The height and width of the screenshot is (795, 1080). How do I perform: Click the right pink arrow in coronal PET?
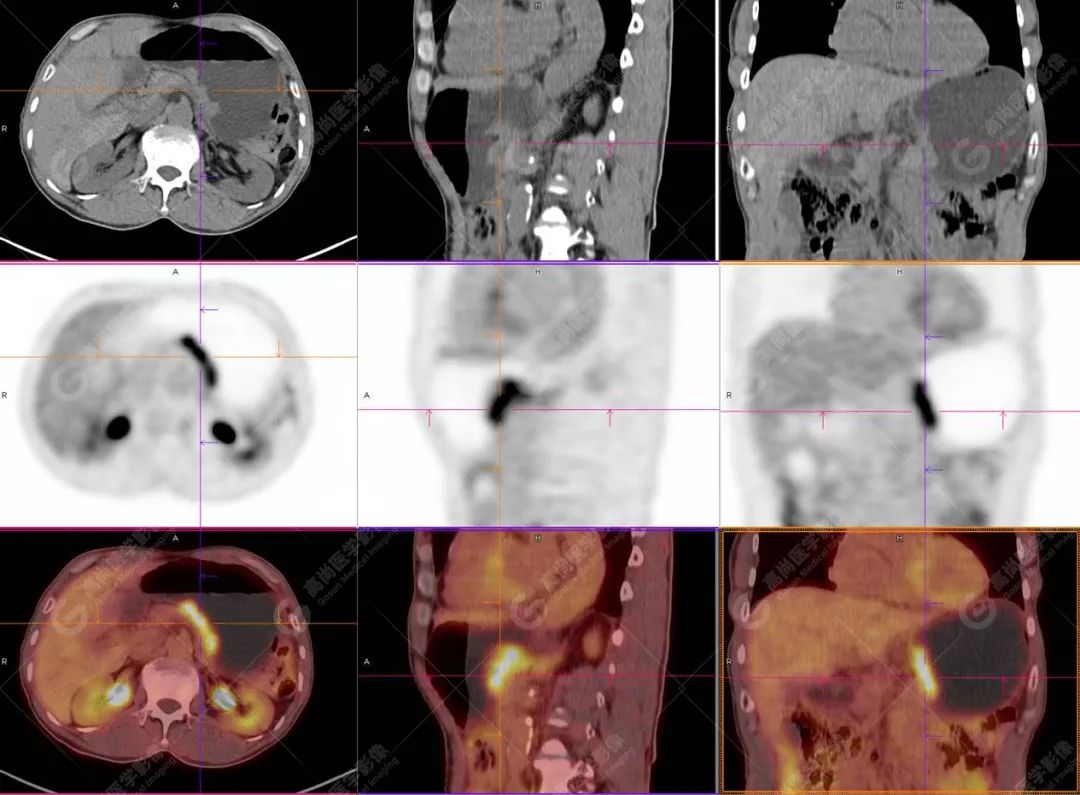(1003, 419)
